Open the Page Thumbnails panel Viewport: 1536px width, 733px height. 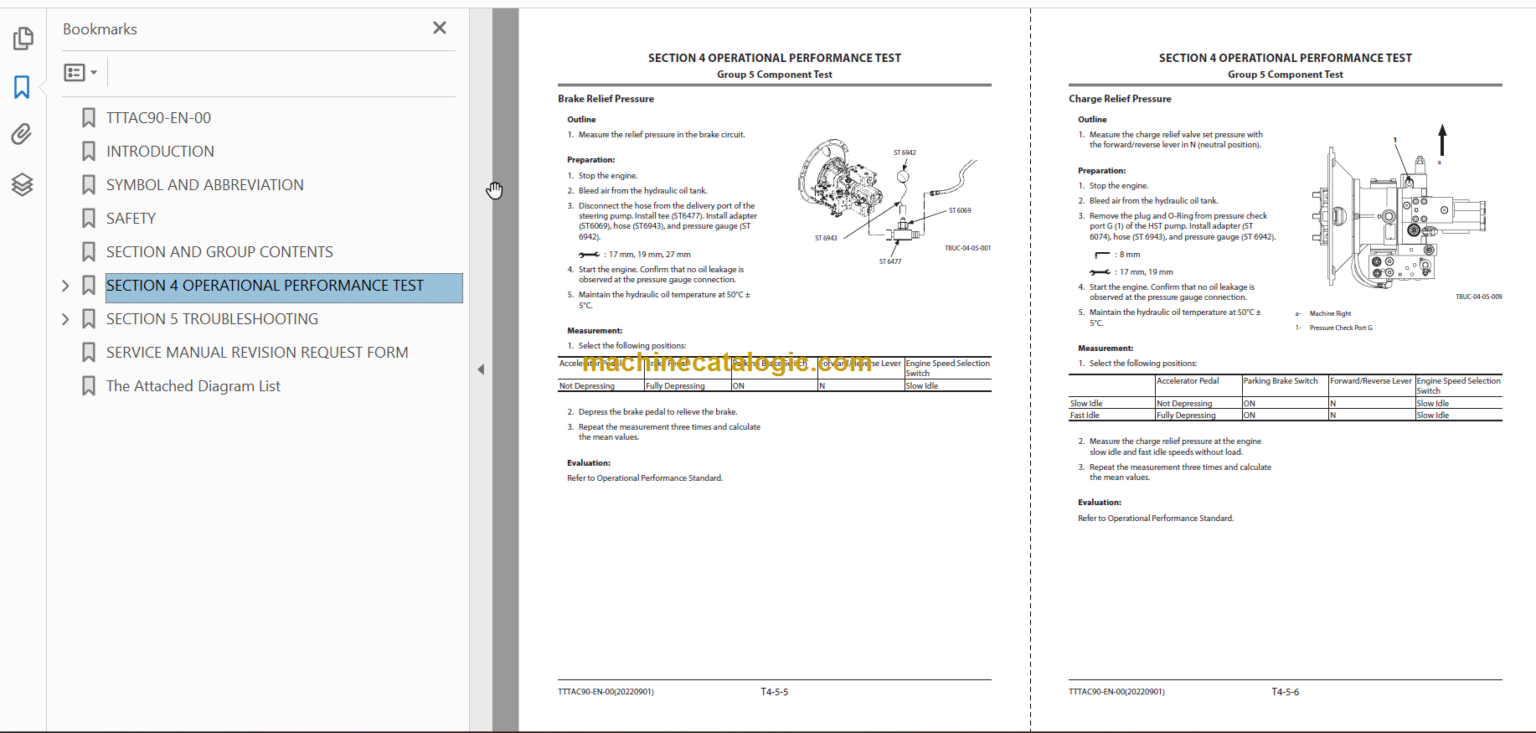click(x=22, y=37)
